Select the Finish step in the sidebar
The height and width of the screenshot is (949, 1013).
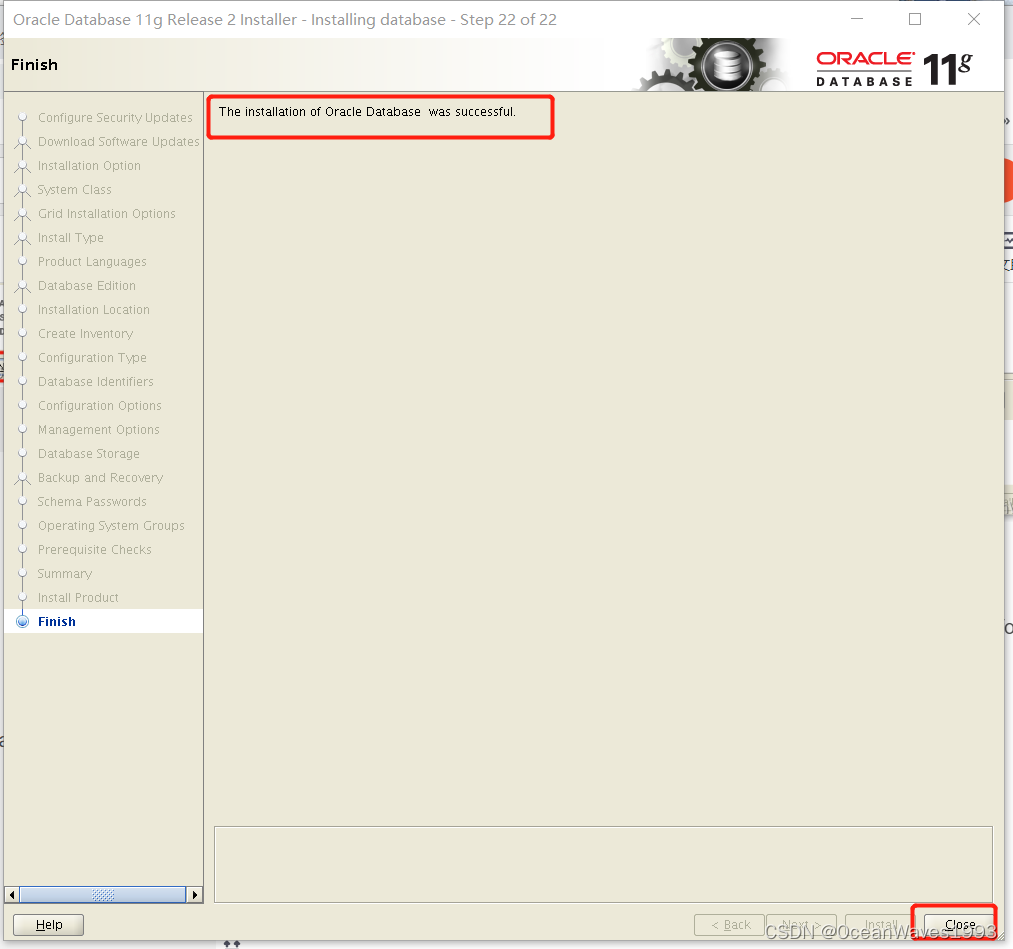click(x=57, y=621)
